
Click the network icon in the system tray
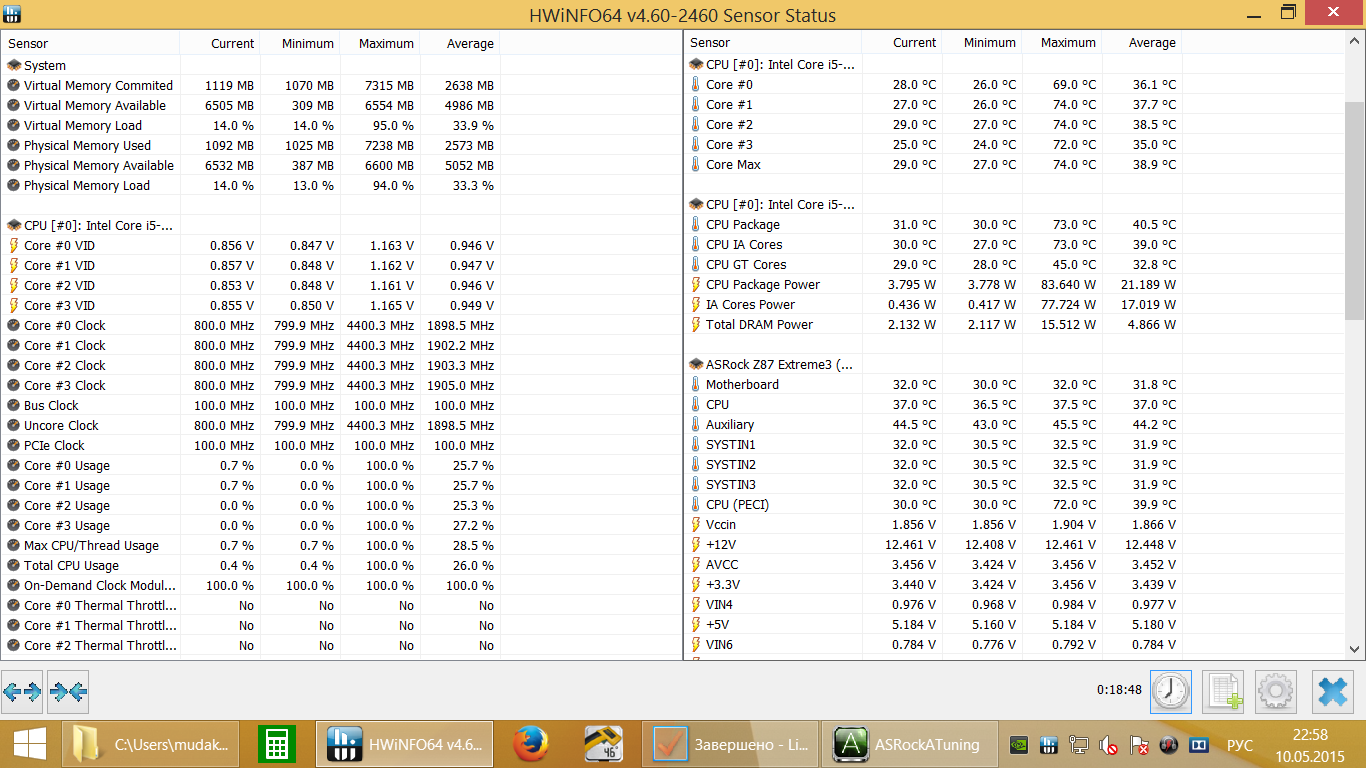1079,745
